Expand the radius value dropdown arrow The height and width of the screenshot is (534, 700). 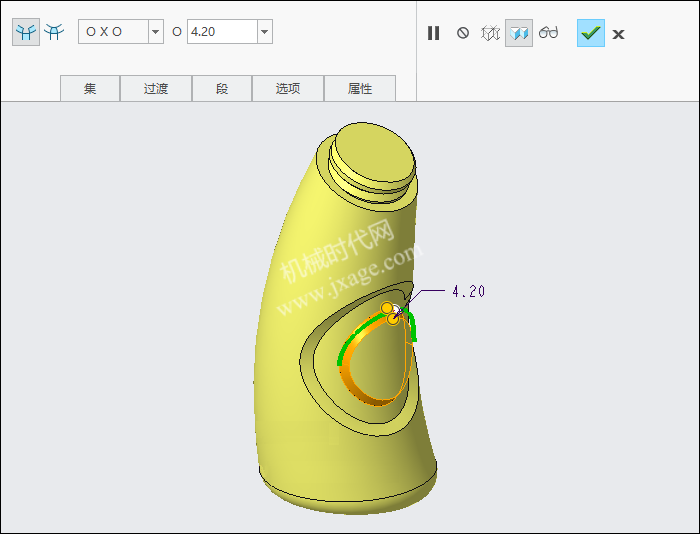click(x=264, y=32)
